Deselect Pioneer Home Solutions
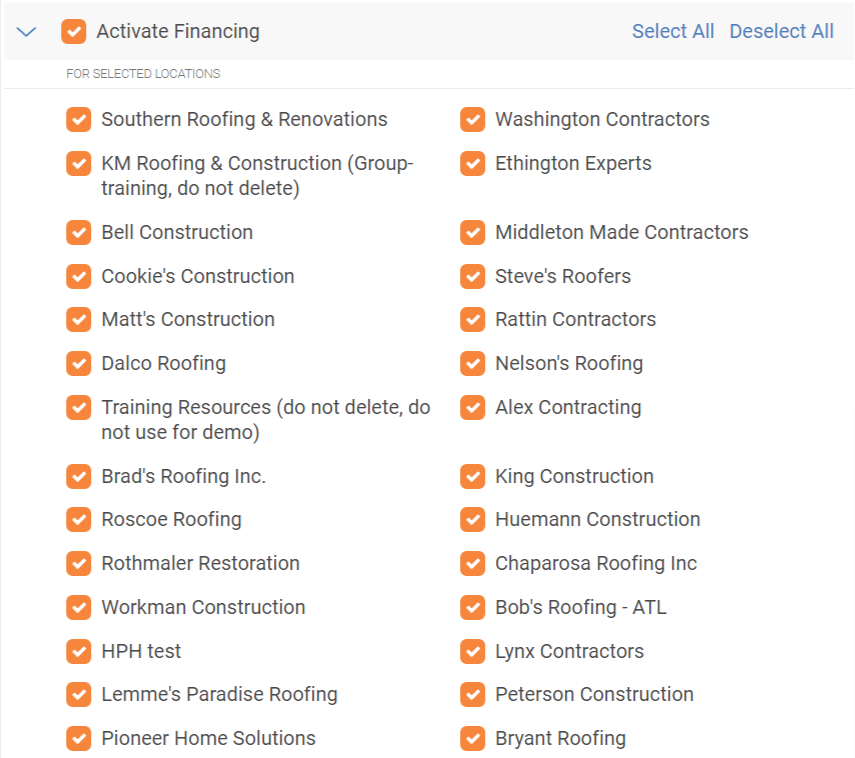 [79, 738]
